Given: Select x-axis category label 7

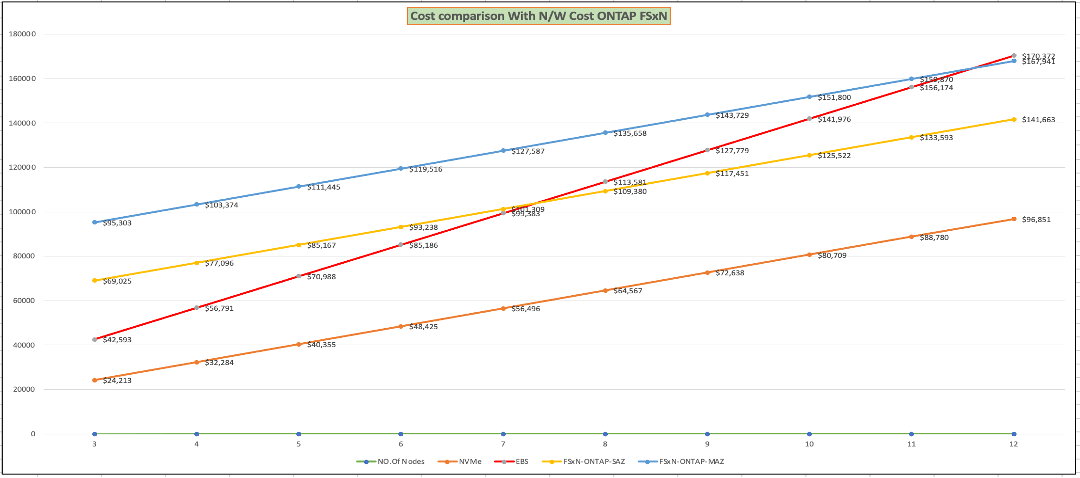Looking at the screenshot, I should [x=503, y=446].
